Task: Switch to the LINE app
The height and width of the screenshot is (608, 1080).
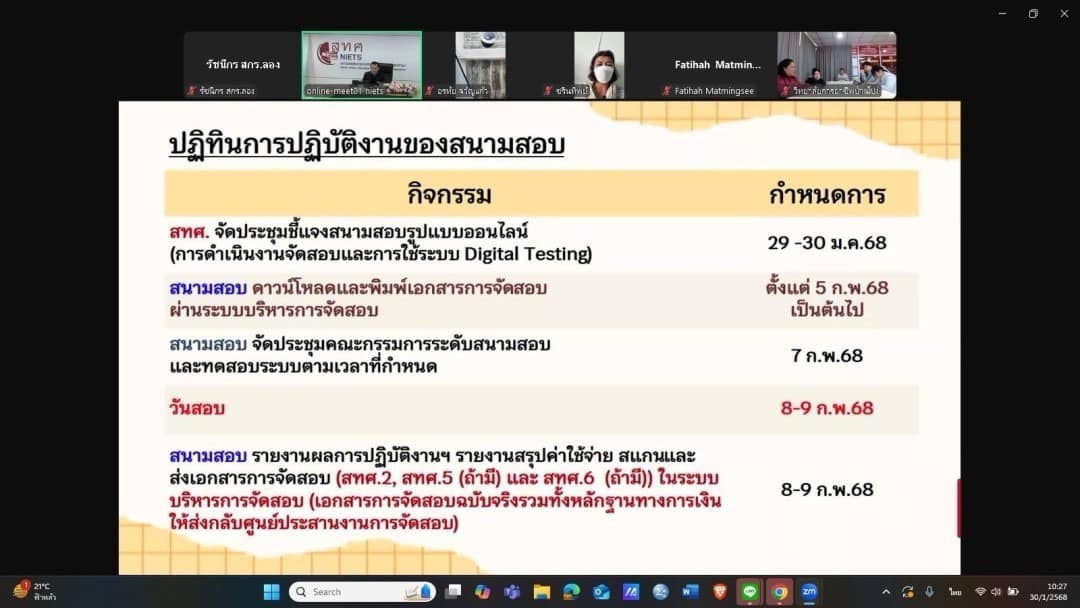Action: [x=750, y=592]
